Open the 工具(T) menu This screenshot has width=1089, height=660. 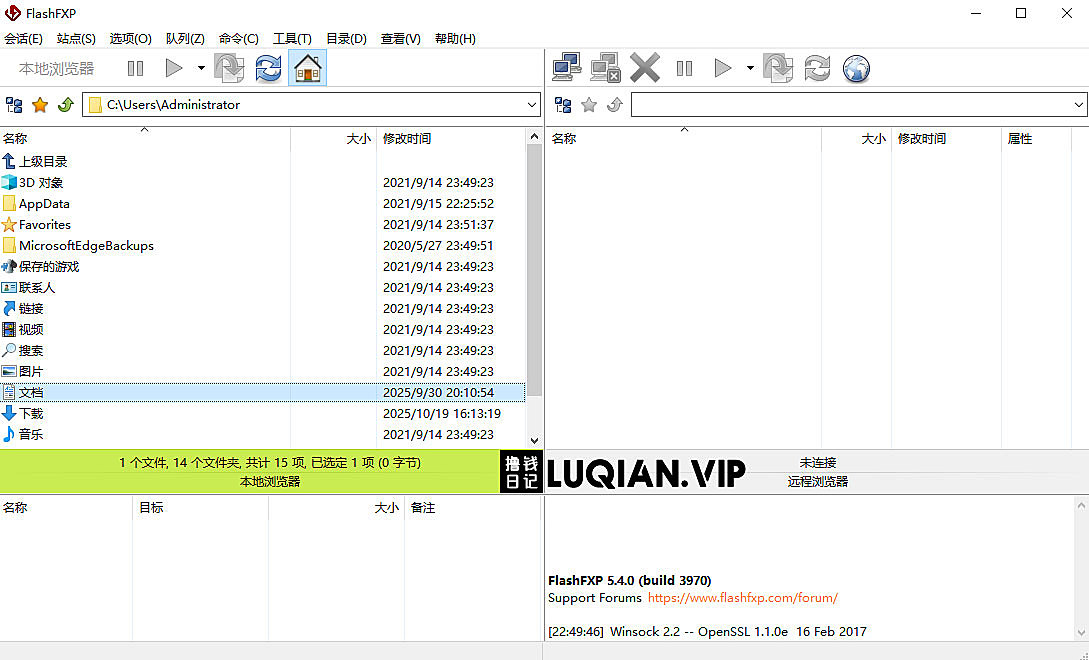[292, 38]
